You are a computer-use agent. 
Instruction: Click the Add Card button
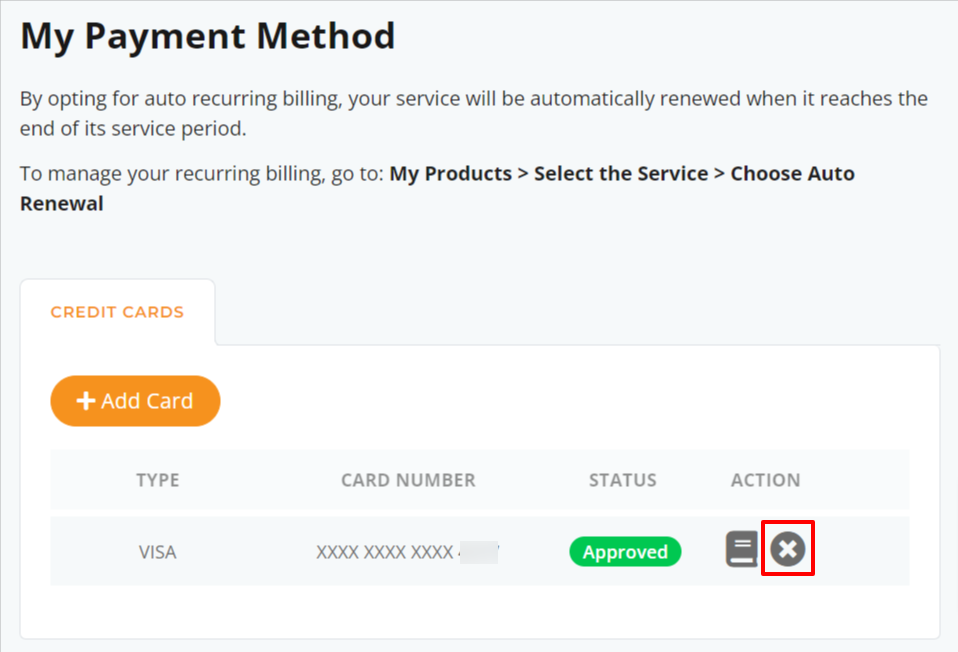coord(135,401)
